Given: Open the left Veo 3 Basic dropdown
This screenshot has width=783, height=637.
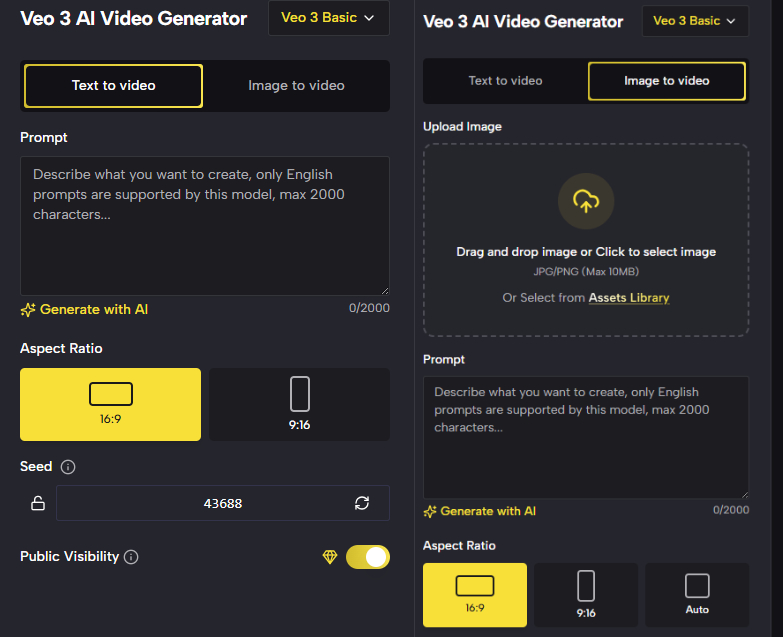Looking at the screenshot, I should tap(328, 18).
